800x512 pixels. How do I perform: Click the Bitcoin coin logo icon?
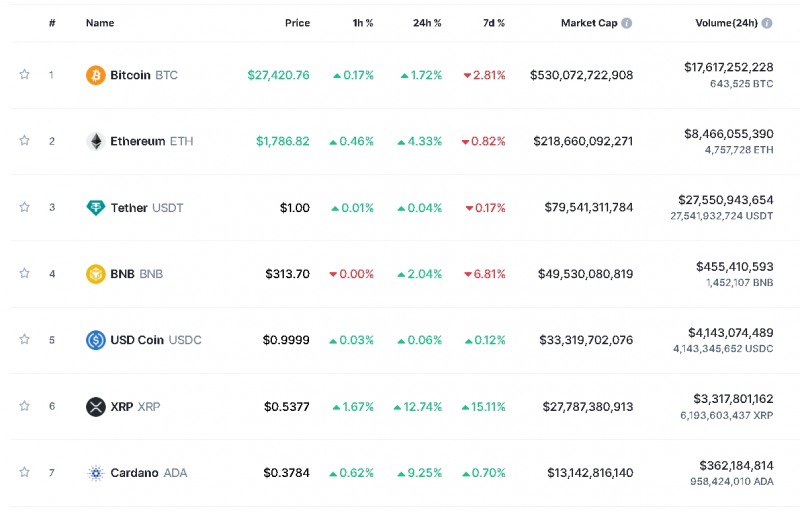(x=95, y=75)
